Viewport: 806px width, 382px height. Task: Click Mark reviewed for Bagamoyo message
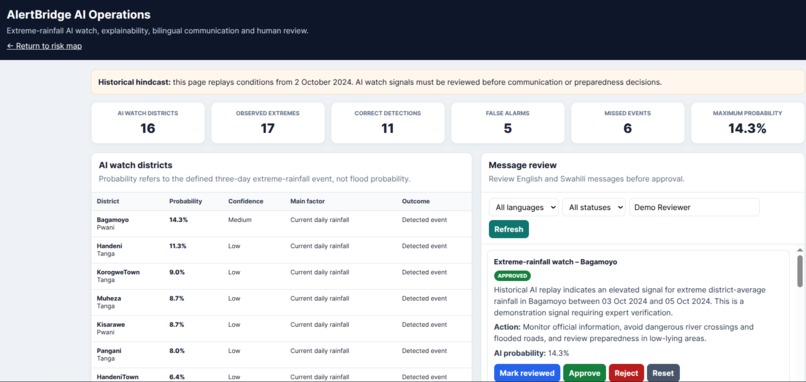coord(527,373)
